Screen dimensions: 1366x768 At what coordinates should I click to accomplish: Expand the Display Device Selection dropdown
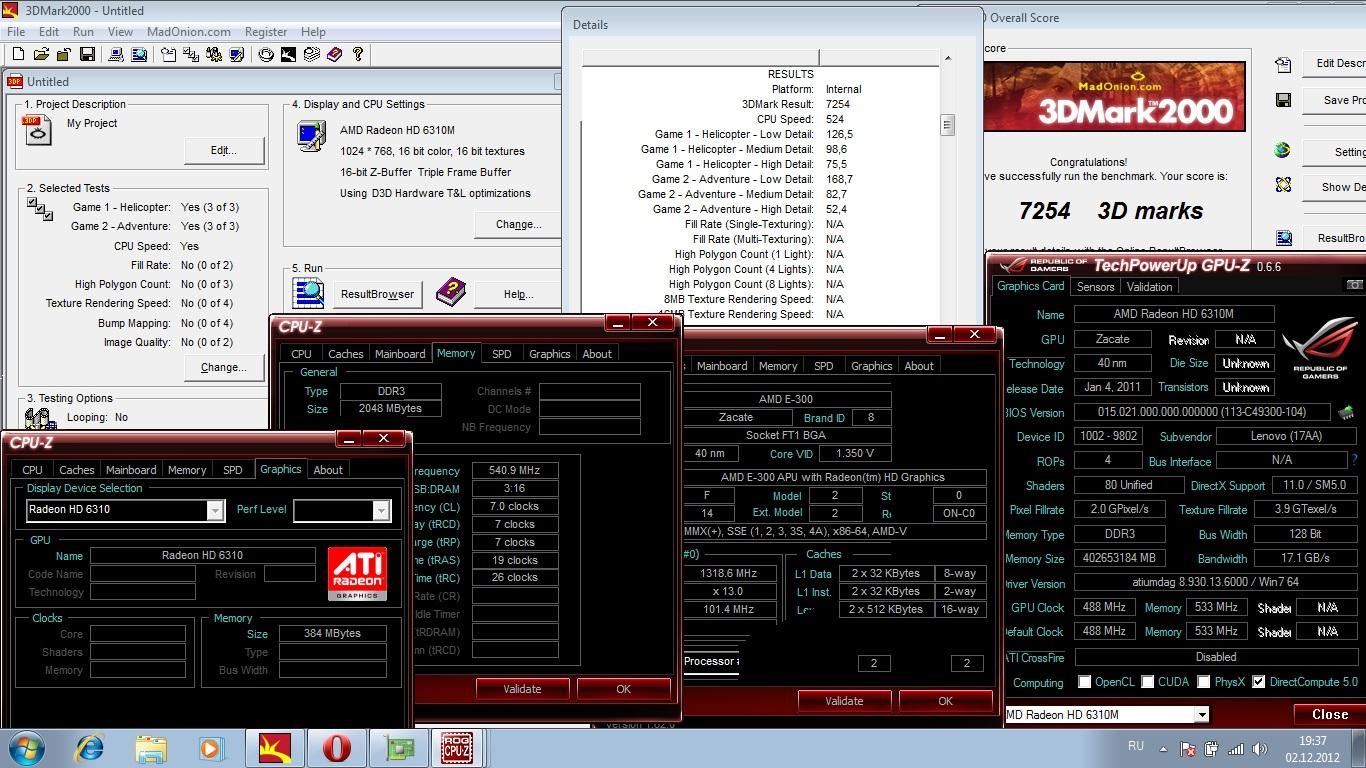[x=215, y=510]
